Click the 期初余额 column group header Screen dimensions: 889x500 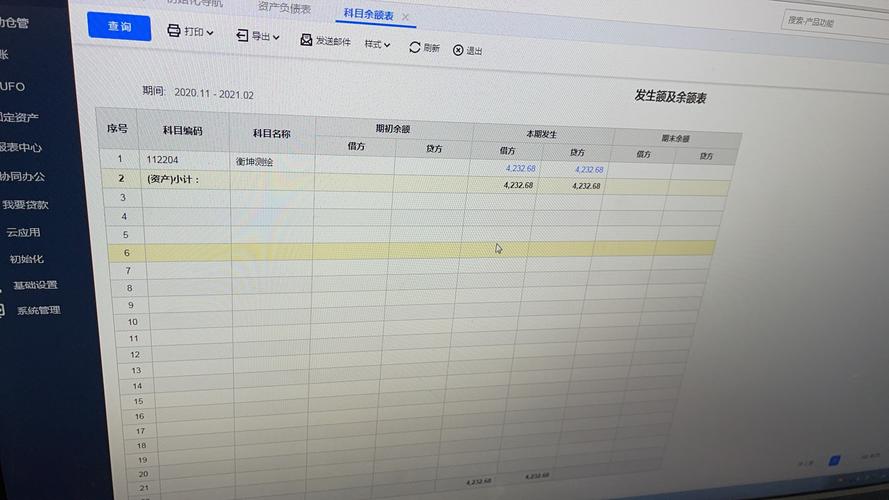click(x=393, y=129)
